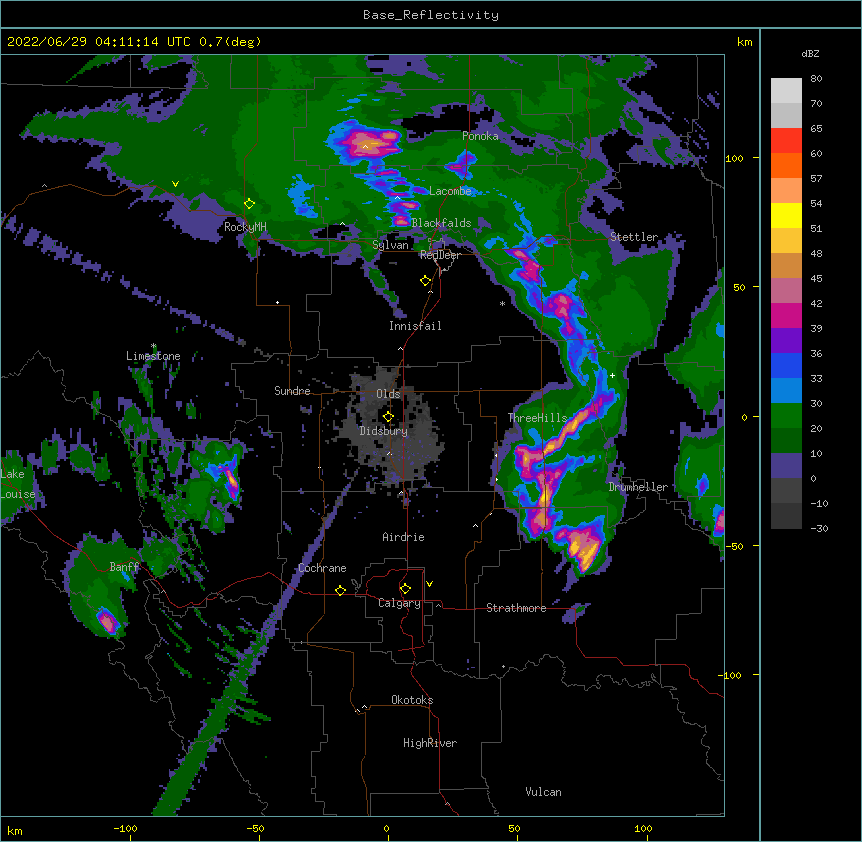862x842 pixels.
Task: Select the Sundre label
Action: tap(292, 391)
